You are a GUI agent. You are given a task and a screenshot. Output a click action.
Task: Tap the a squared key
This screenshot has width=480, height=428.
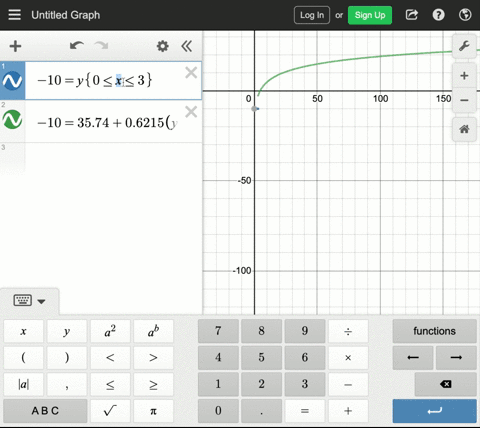pos(110,331)
